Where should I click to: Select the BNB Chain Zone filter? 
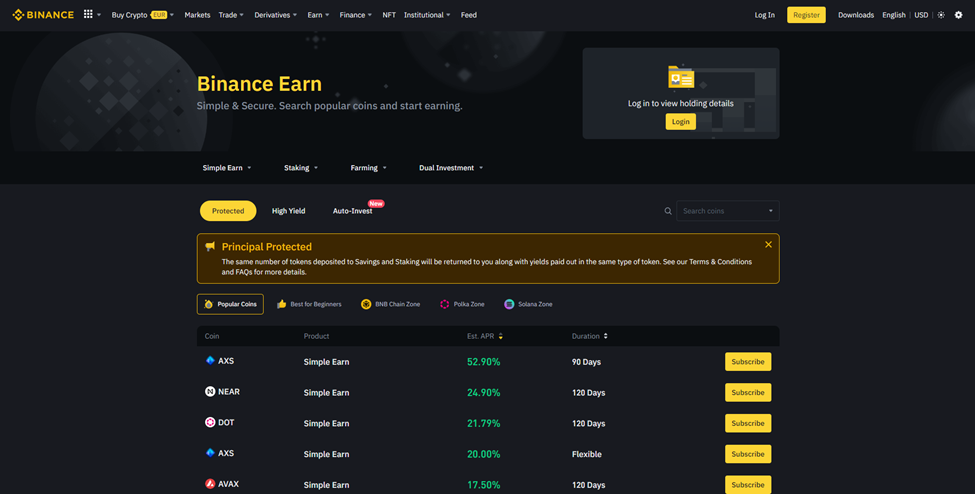390,304
